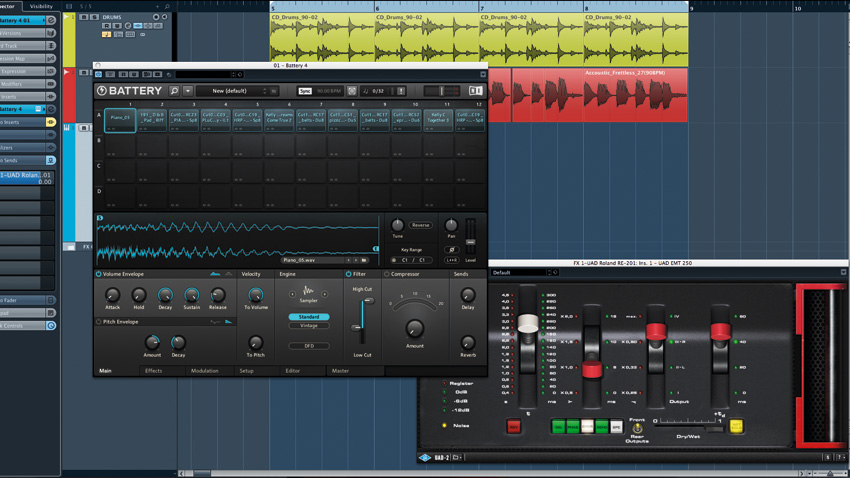Open Battery file menu dropdown arrow
The height and width of the screenshot is (478, 850).
coord(188,91)
